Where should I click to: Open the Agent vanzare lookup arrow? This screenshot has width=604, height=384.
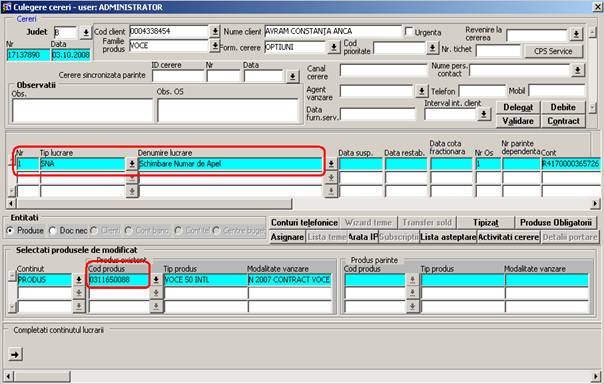(421, 91)
